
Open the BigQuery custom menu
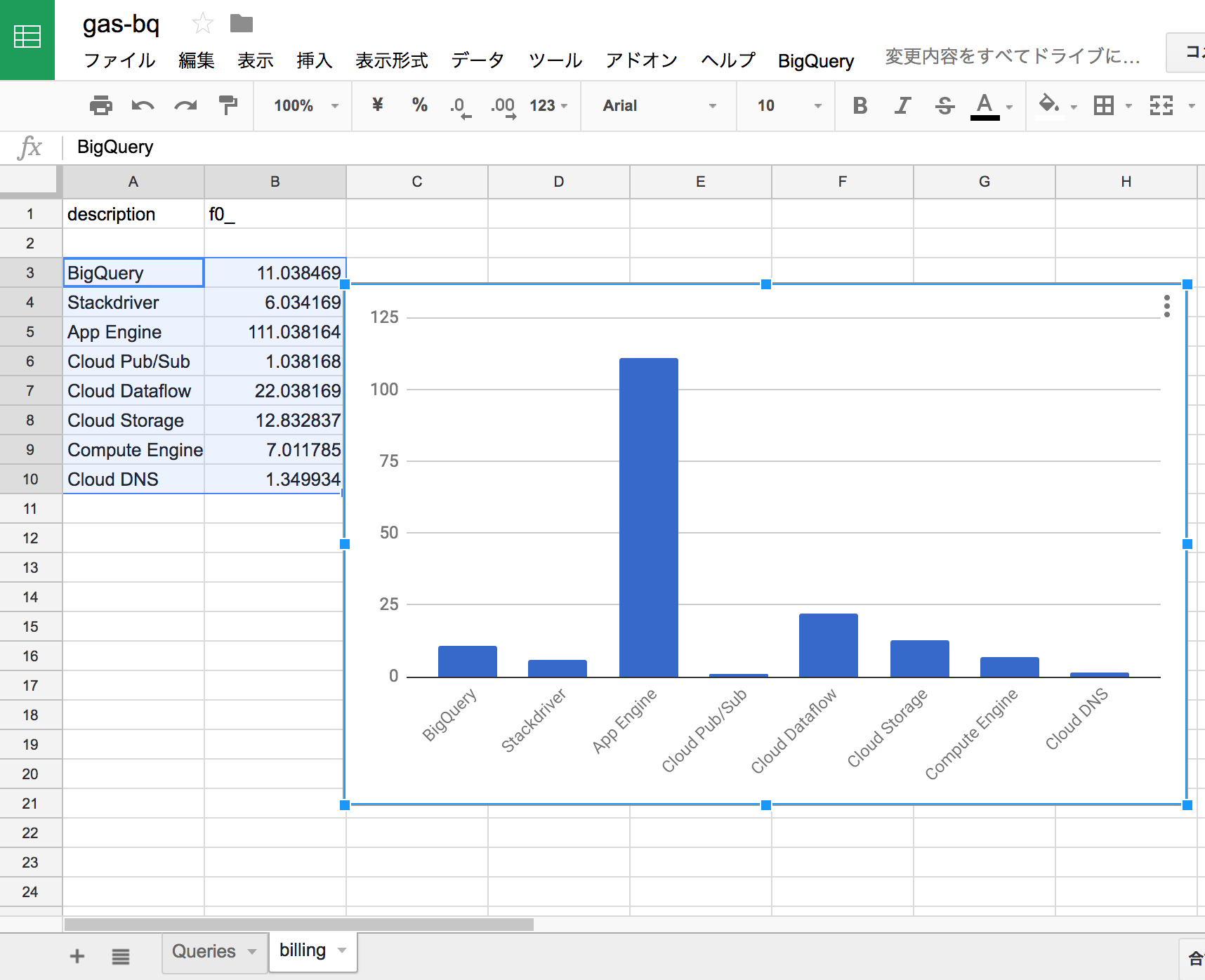[x=816, y=61]
